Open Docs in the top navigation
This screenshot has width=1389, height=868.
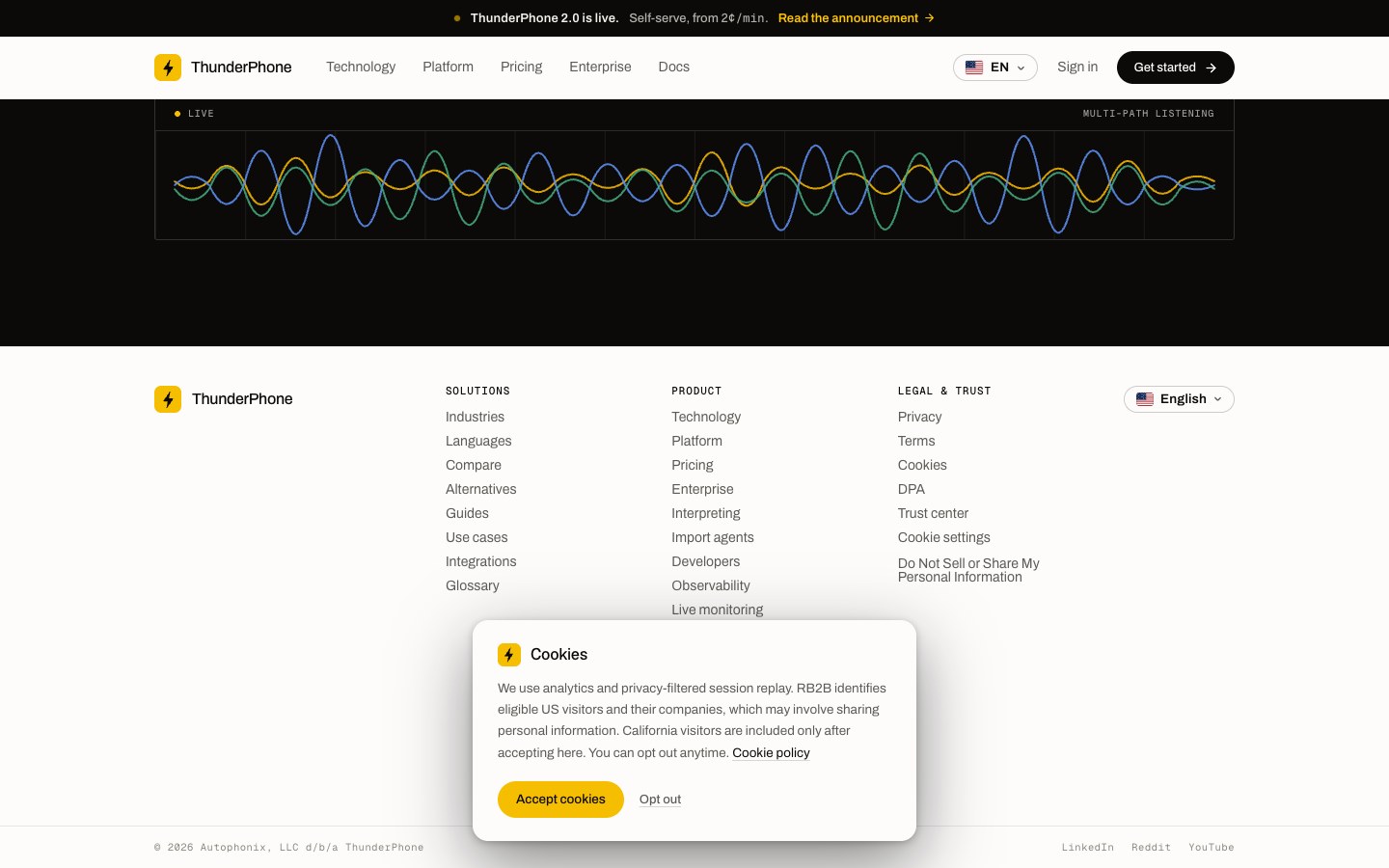click(673, 68)
